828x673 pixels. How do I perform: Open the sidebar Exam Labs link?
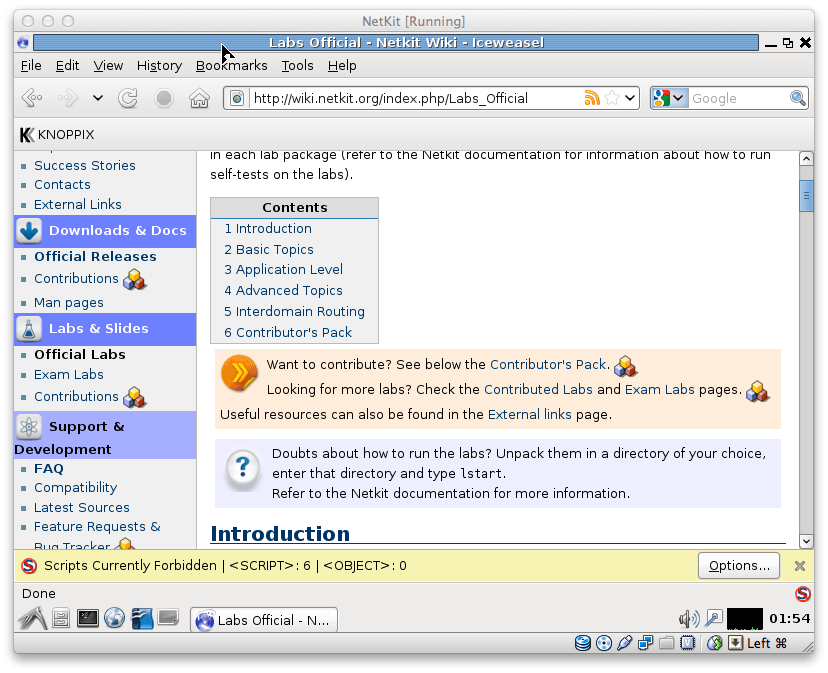coord(69,375)
